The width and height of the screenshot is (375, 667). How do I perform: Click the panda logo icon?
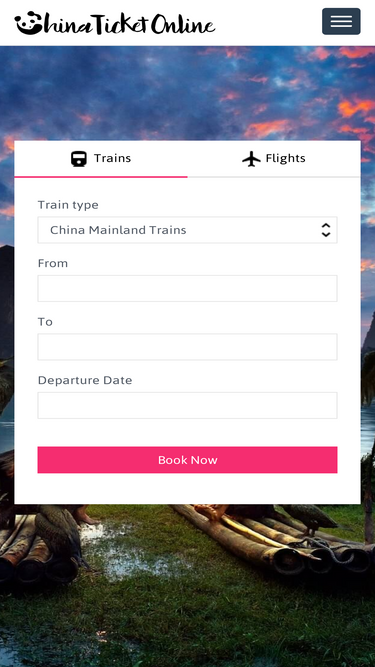pyautogui.click(x=28, y=23)
